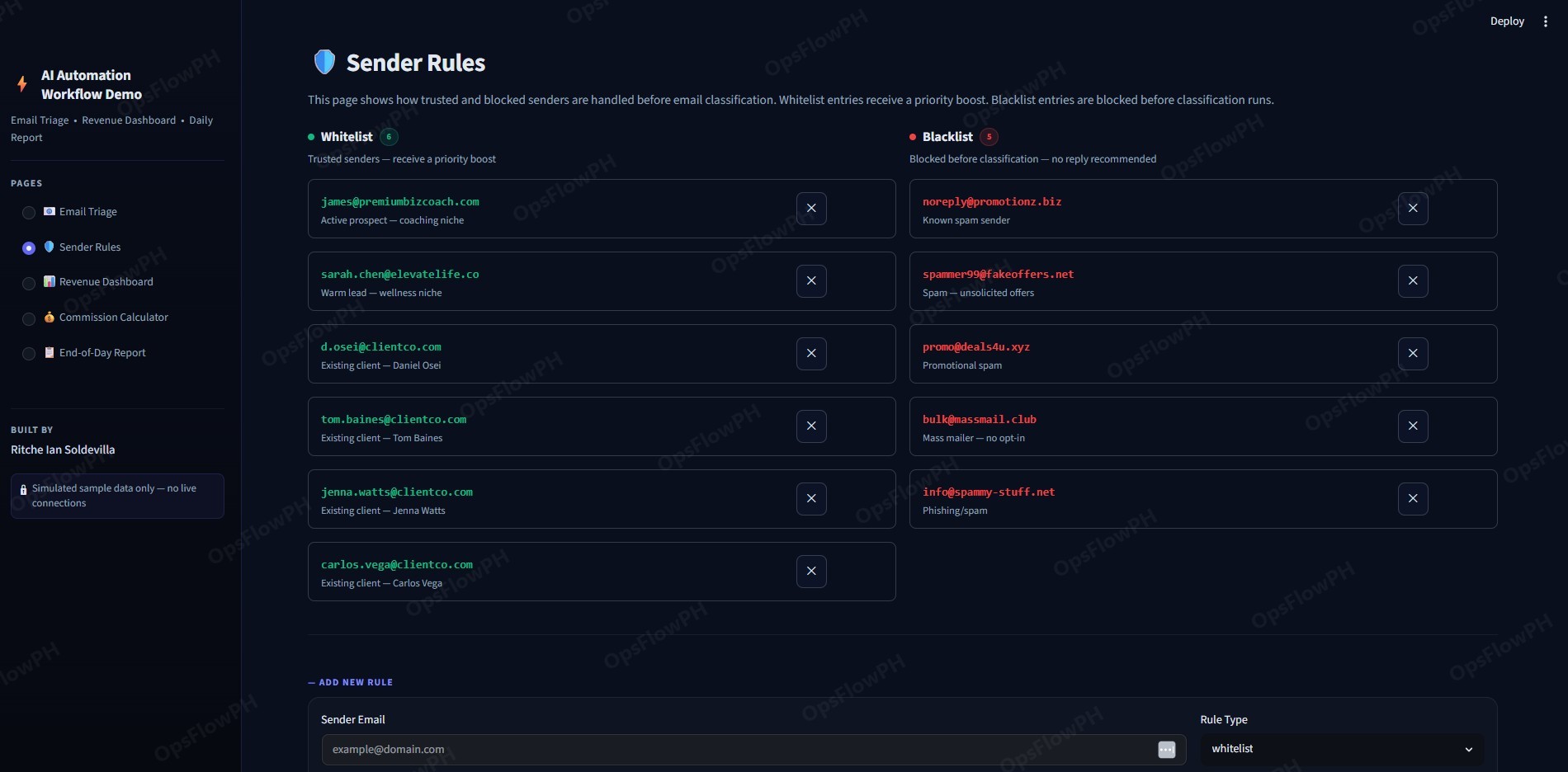Screen dimensions: 1568x772
Task: Choose Commission Calculator radio option
Action: 29,319
